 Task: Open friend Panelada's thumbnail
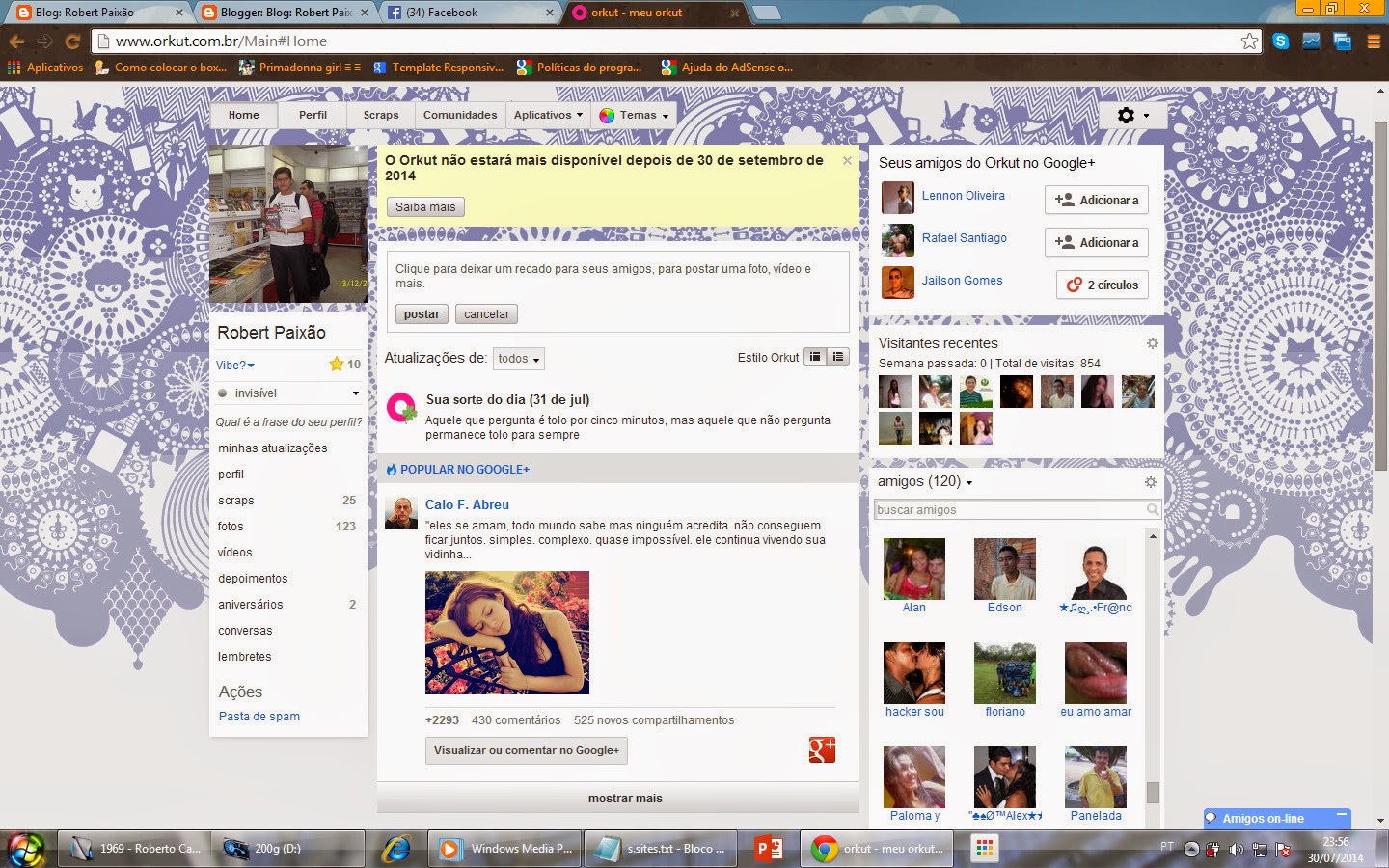(1096, 777)
